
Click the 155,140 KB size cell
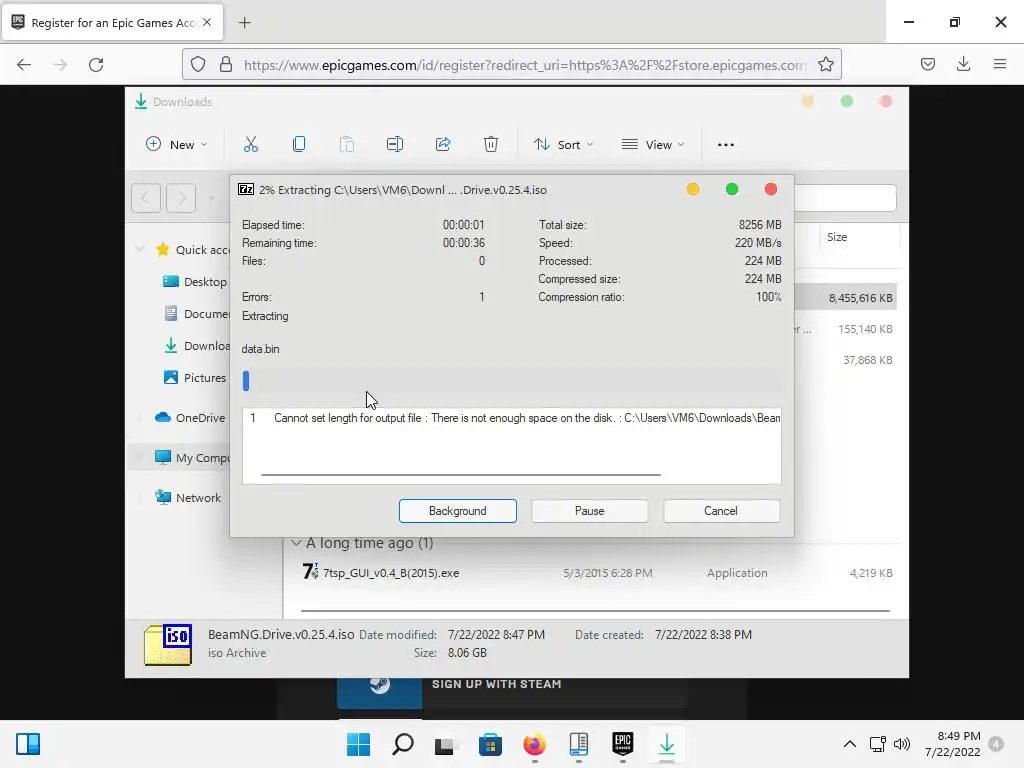865,329
